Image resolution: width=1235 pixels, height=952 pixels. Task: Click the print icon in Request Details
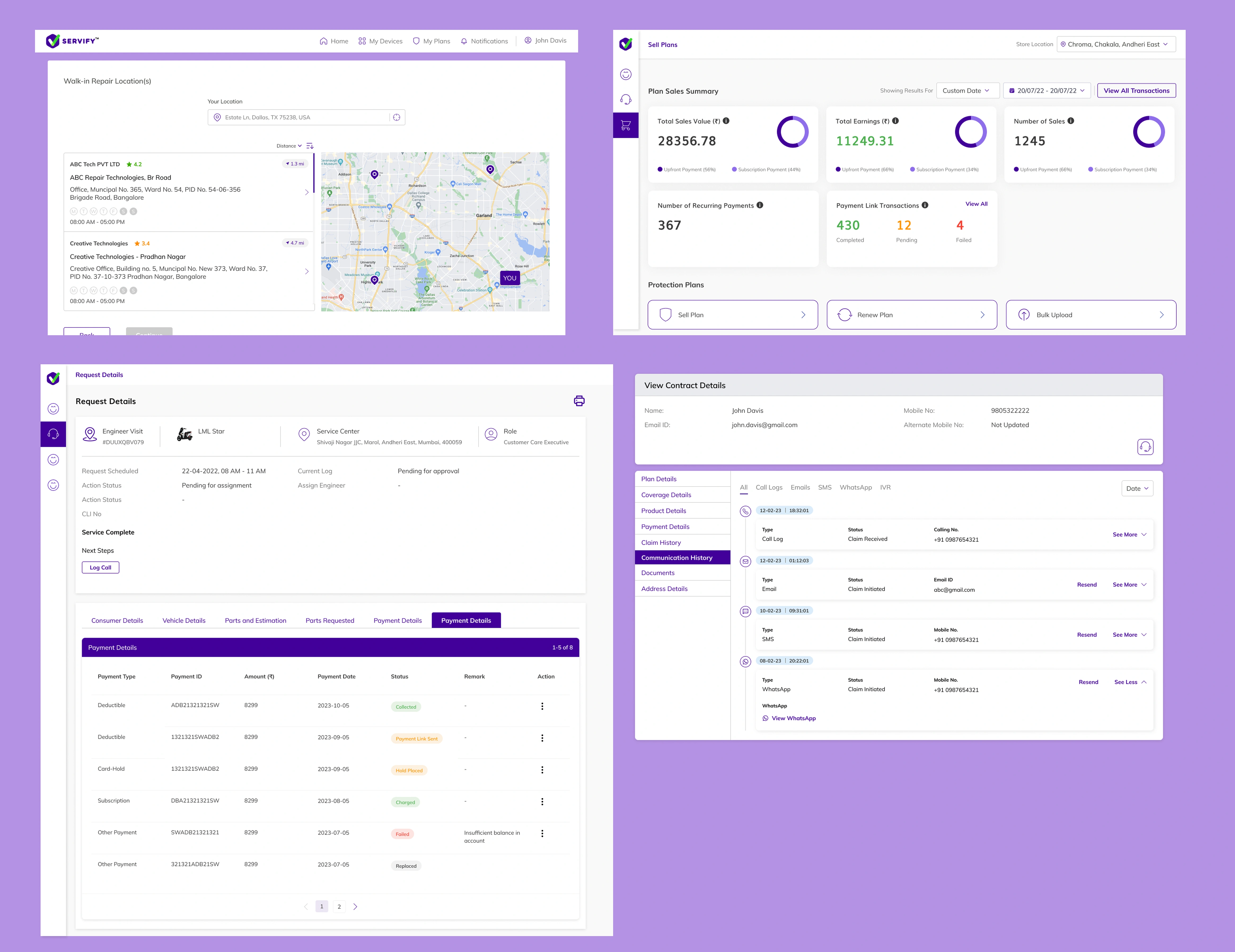(x=579, y=401)
